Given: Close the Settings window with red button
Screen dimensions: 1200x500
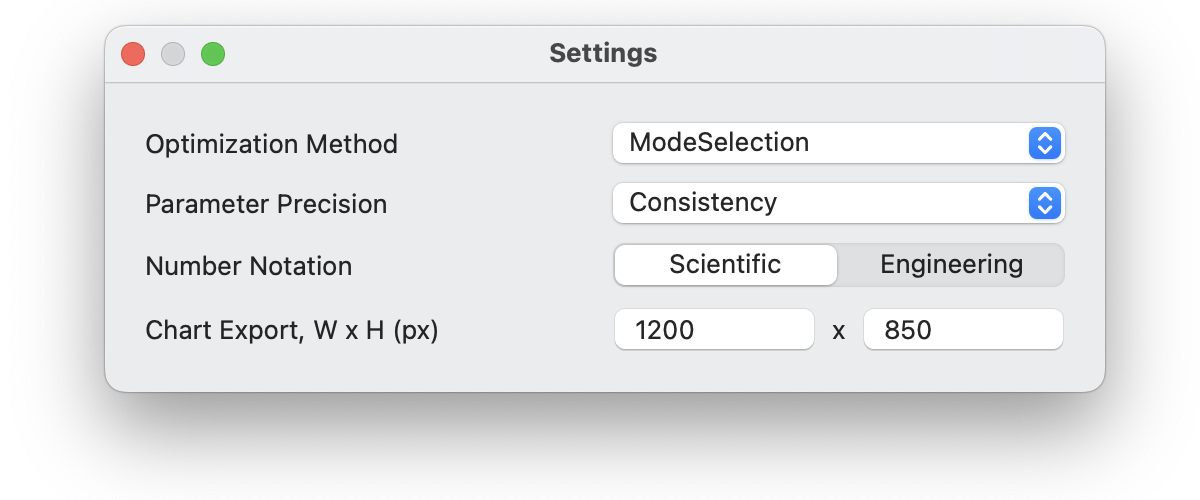Looking at the screenshot, I should coord(133,54).
